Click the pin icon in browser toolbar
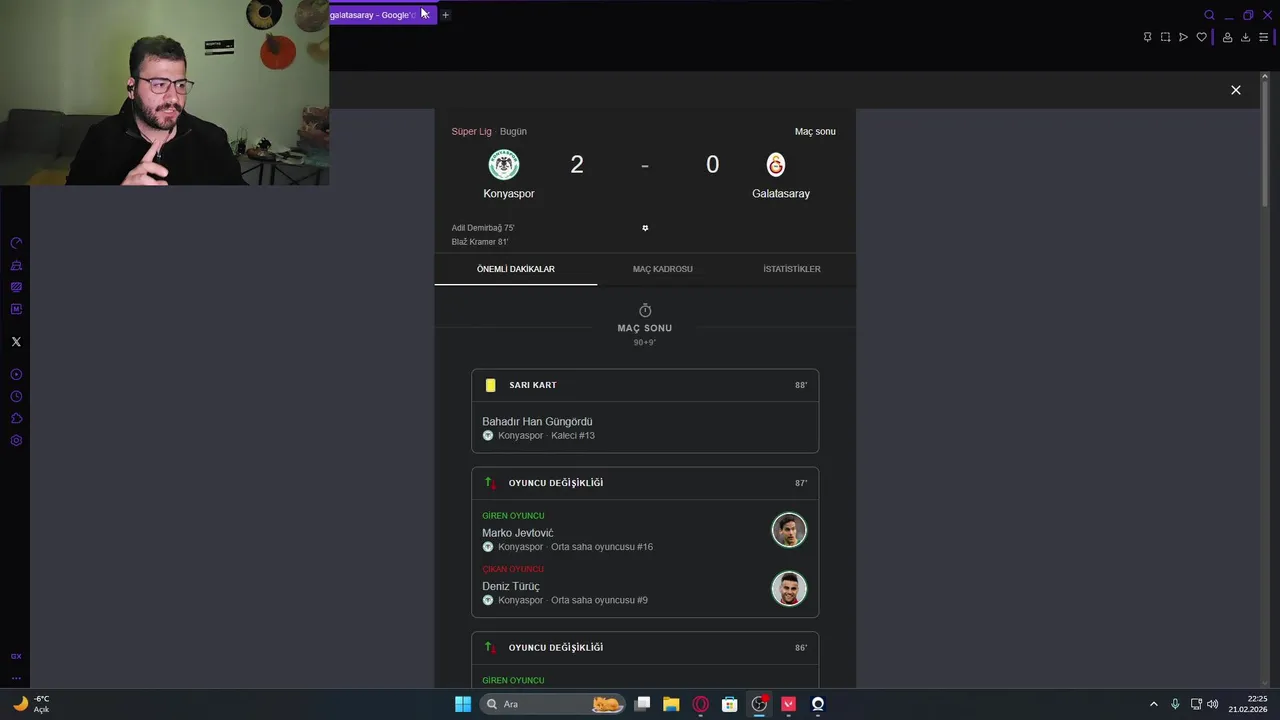The width and height of the screenshot is (1280, 720). pyautogui.click(x=1147, y=37)
